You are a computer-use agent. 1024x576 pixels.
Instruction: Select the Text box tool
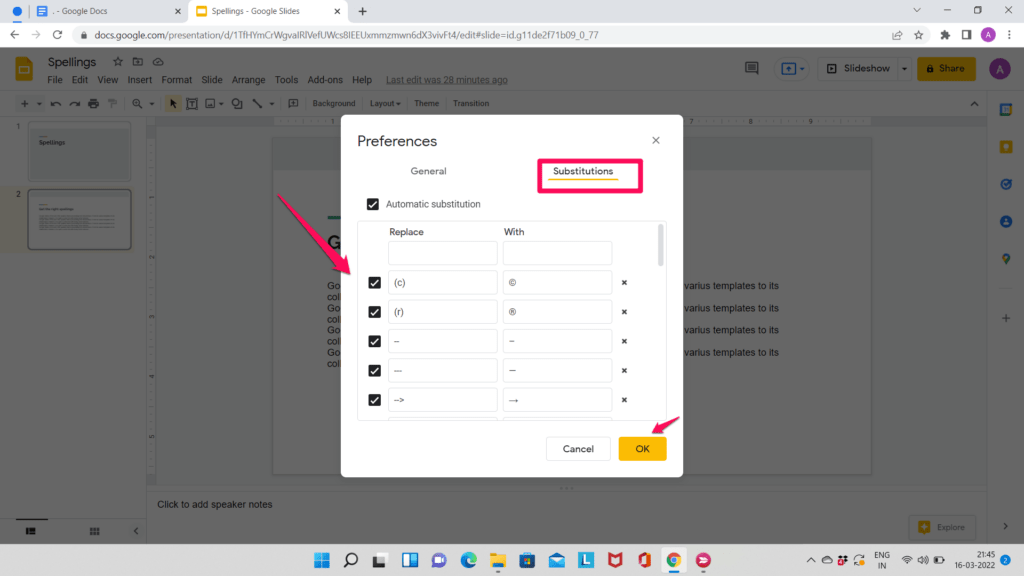[193, 103]
